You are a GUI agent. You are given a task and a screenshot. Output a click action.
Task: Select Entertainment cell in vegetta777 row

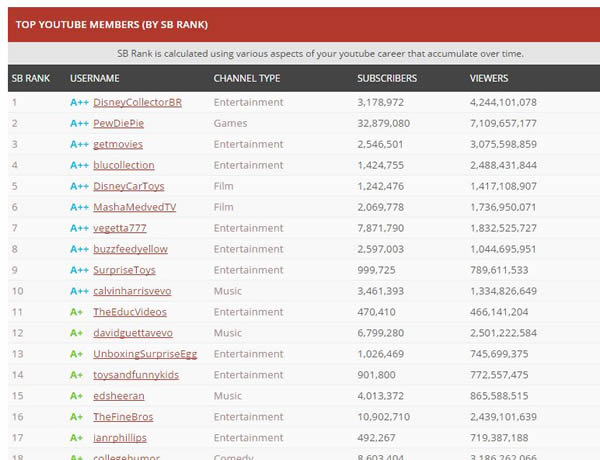point(248,228)
